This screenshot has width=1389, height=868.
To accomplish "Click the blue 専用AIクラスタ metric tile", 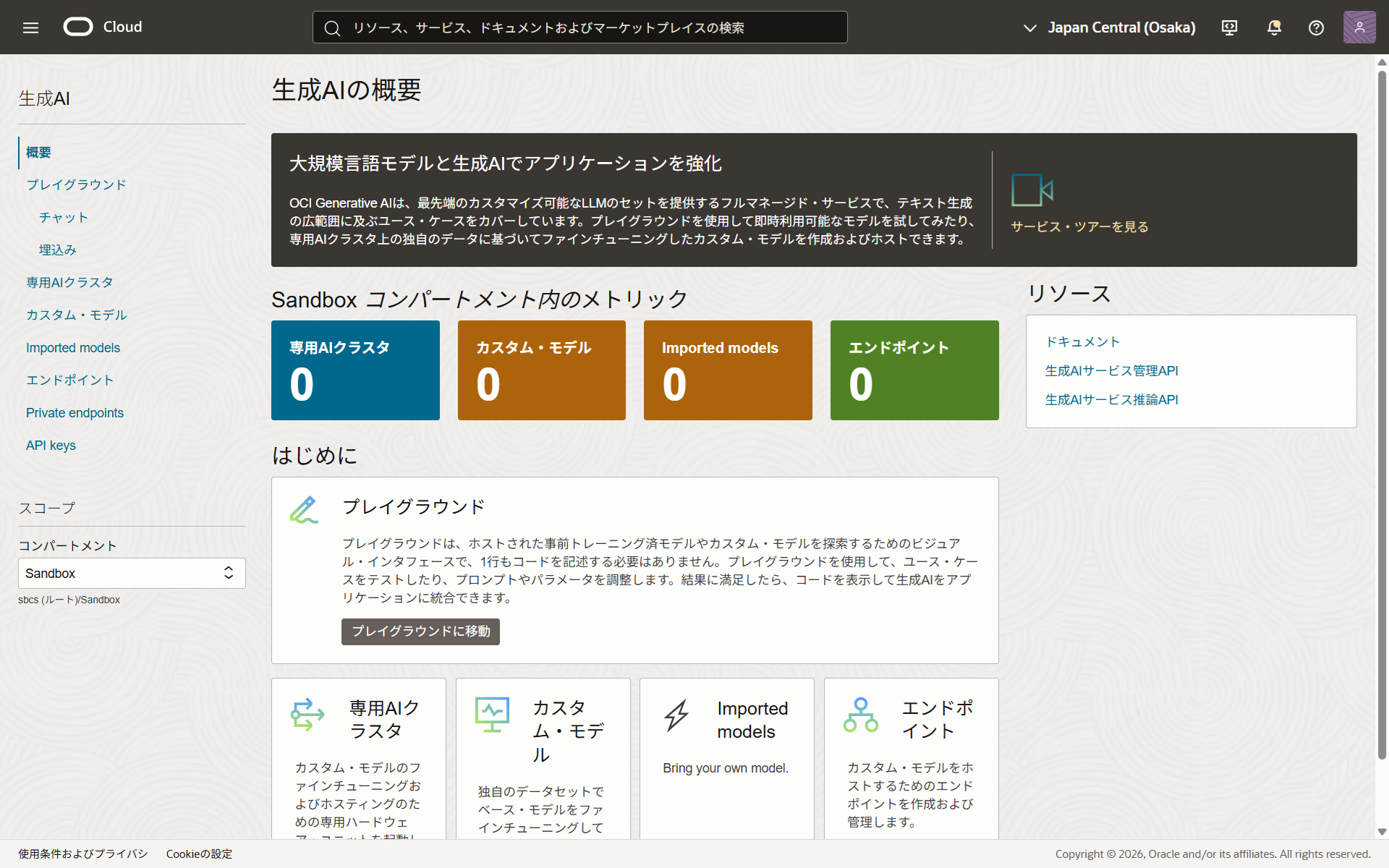I will coord(355,370).
